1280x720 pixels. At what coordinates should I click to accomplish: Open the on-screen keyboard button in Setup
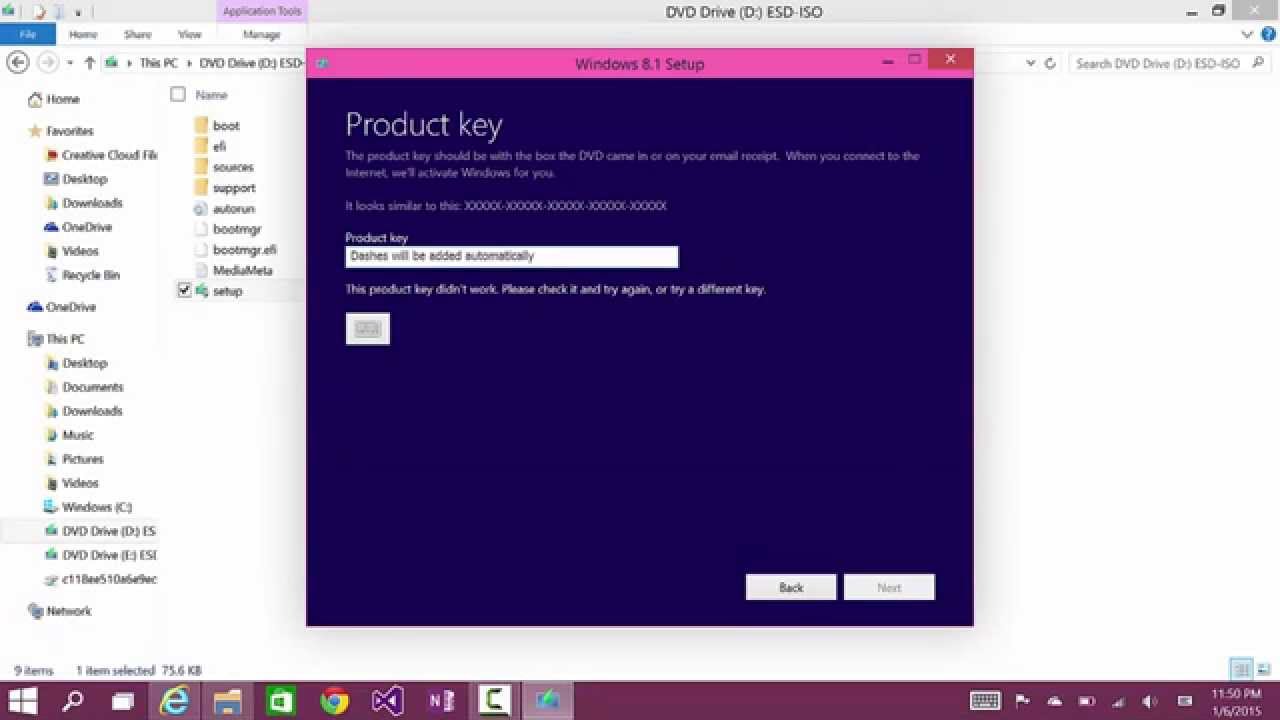pos(367,329)
